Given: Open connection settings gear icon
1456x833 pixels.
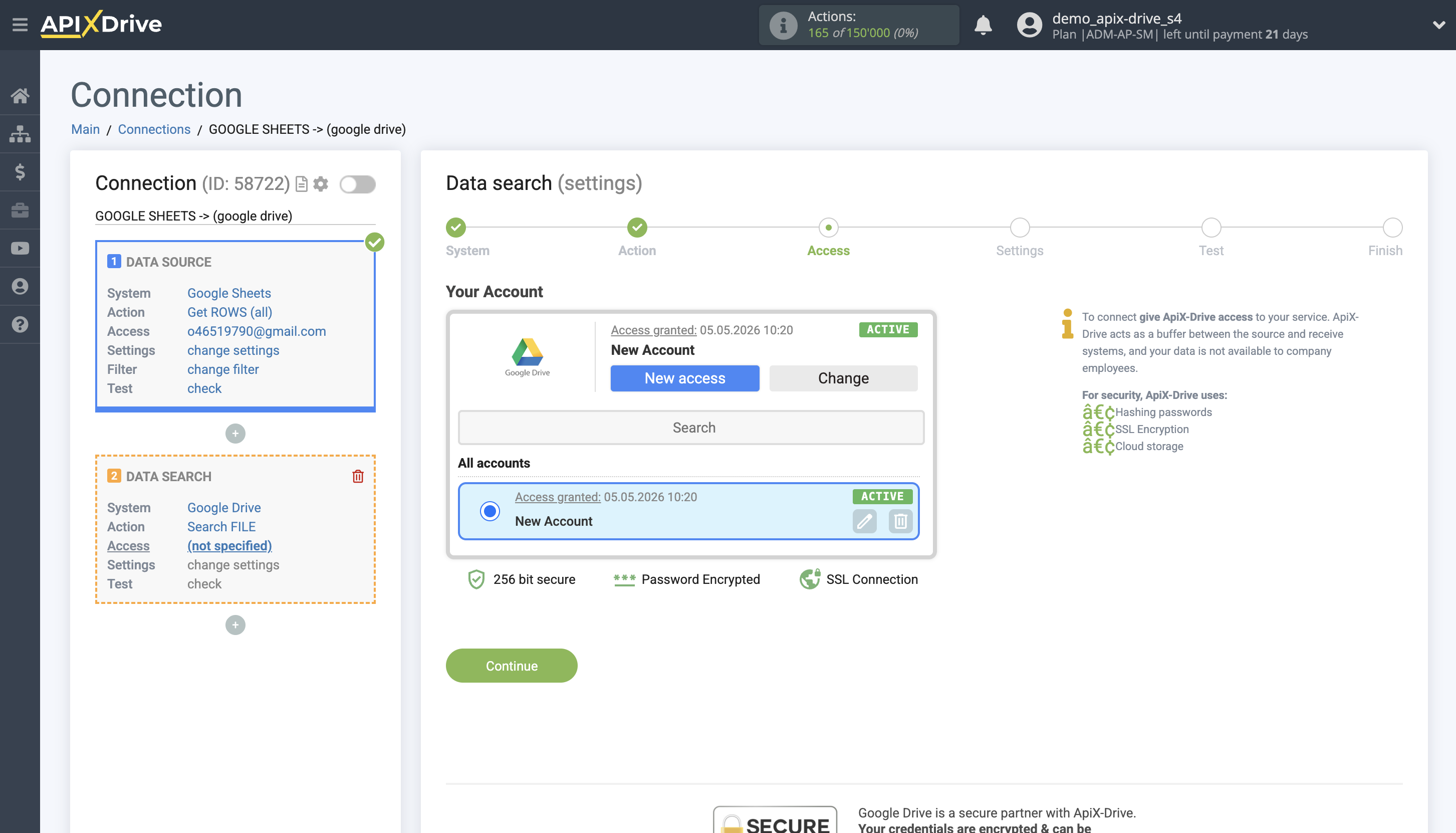Looking at the screenshot, I should [321, 184].
